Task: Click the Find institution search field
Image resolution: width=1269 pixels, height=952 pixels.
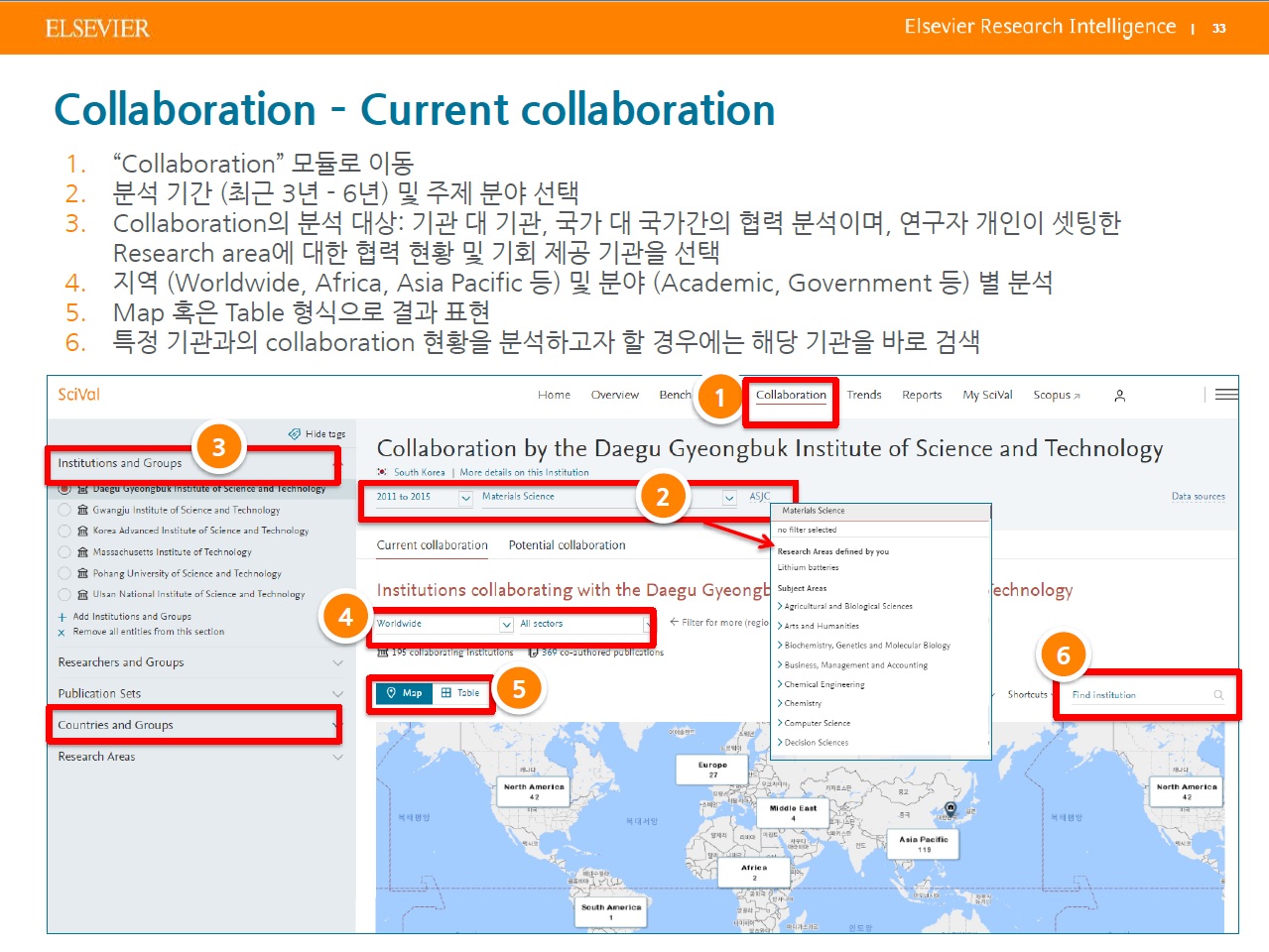Action: [1148, 695]
